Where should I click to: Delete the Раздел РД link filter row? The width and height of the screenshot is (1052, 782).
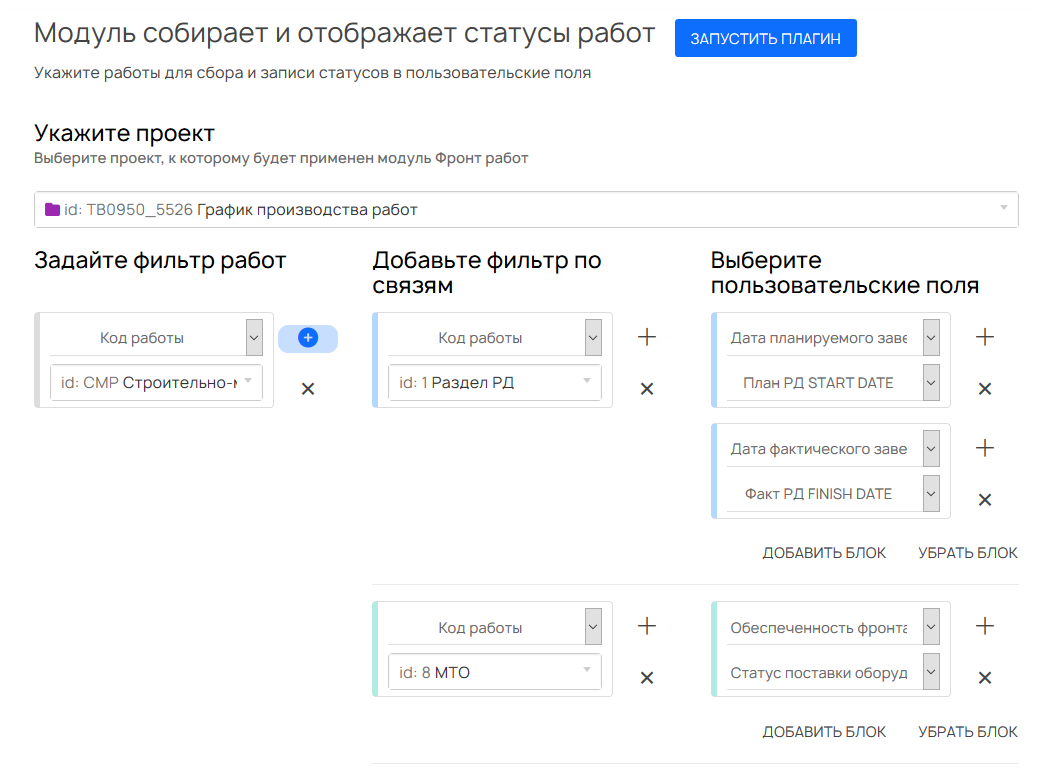pos(647,389)
